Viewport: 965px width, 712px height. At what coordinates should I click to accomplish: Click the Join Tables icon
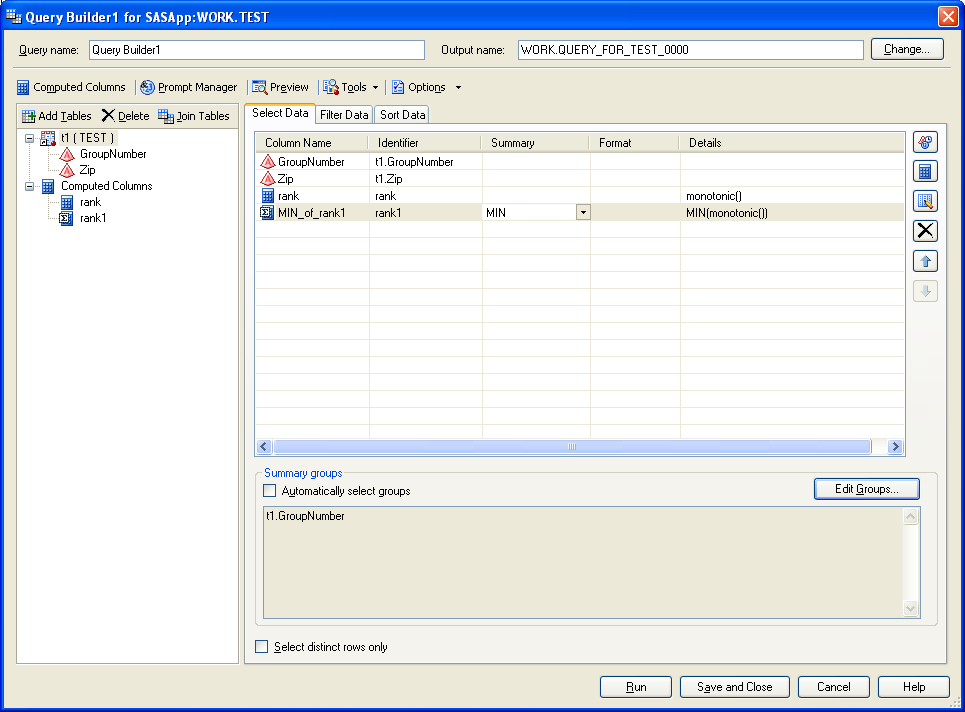coord(193,116)
